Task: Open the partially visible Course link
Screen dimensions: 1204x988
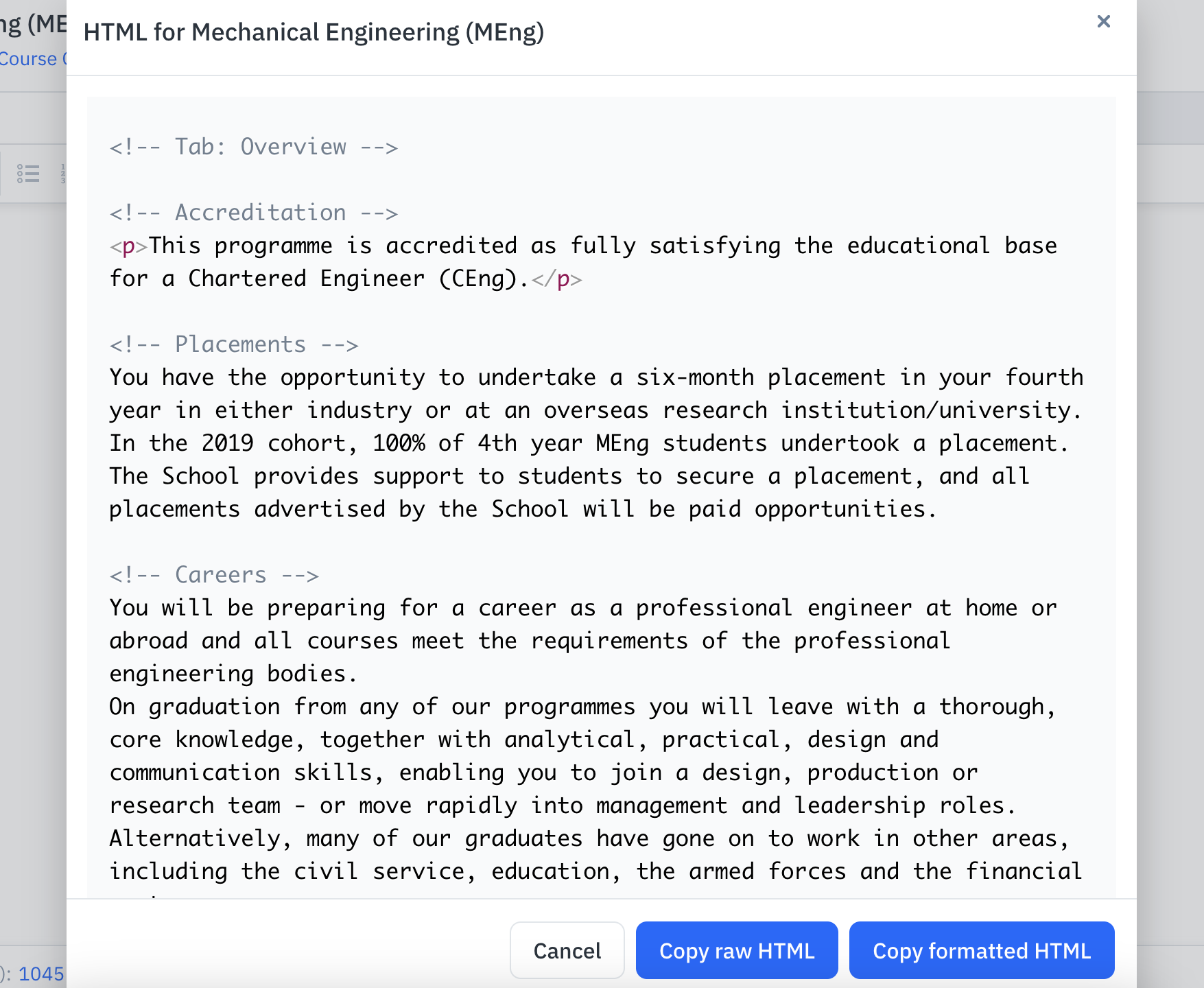Action: (x=31, y=59)
